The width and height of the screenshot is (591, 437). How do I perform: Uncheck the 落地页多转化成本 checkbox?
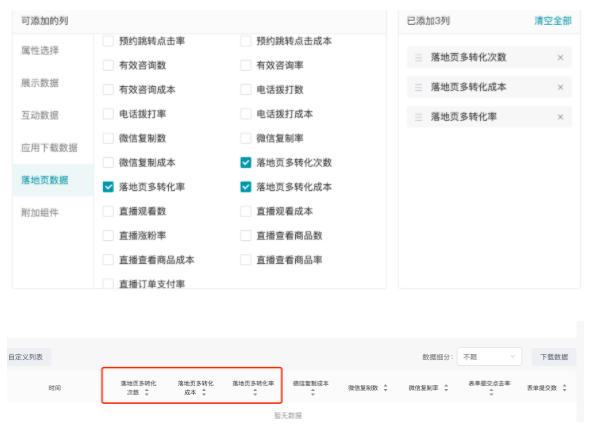[246, 187]
